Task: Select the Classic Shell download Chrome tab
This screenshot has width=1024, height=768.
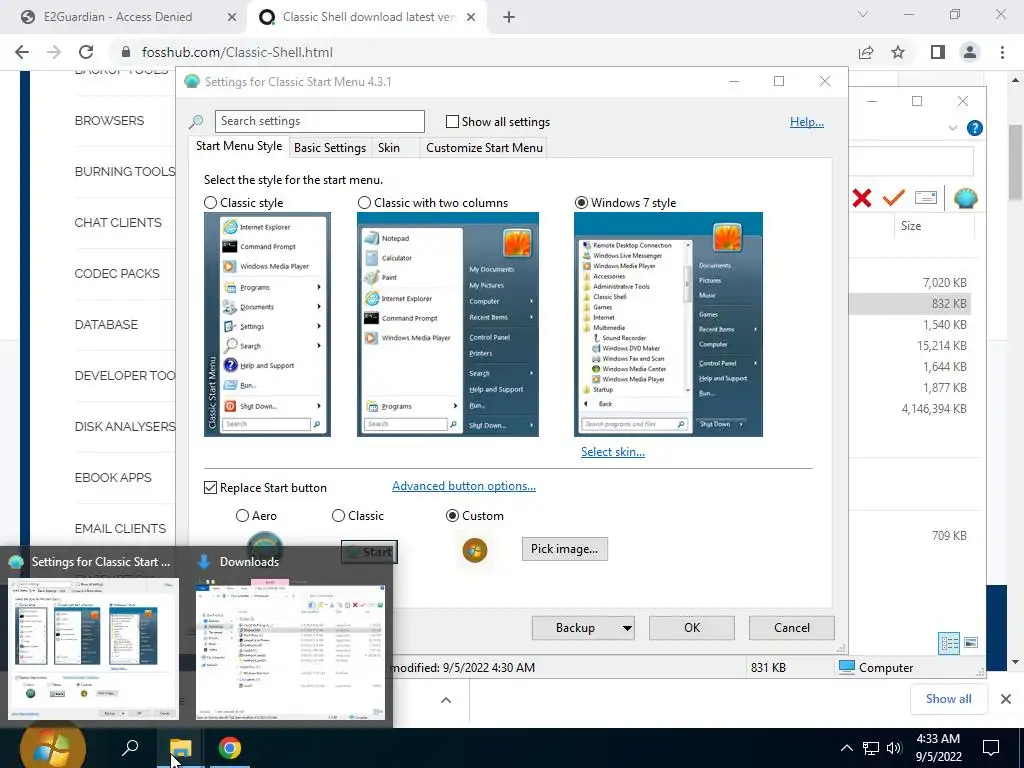Action: pos(367,17)
